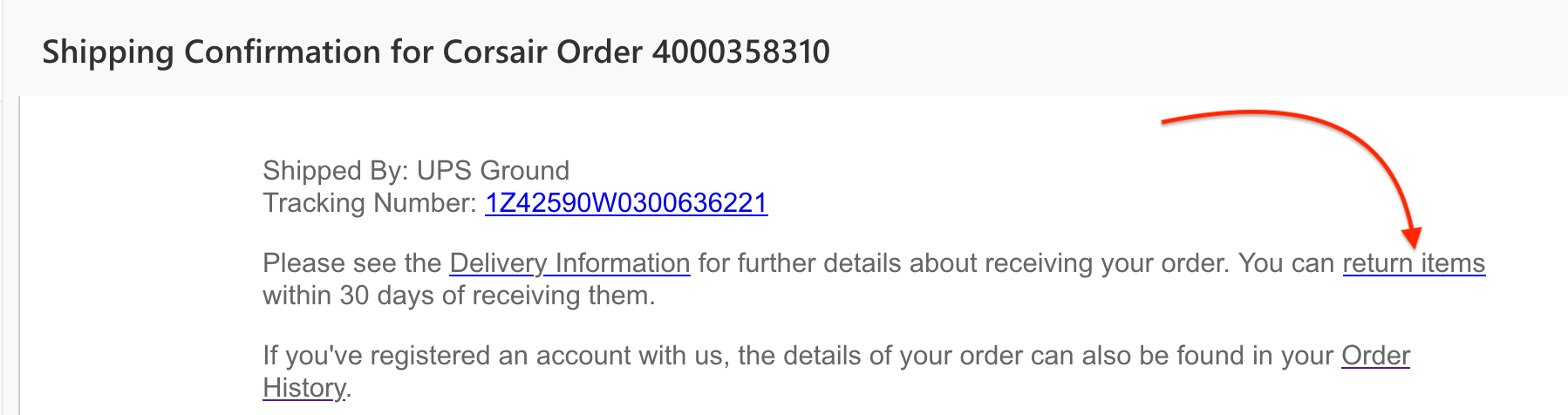Image resolution: width=1568 pixels, height=415 pixels.
Task: Open the UPS tracking number 1Z42590W0300636221 link
Action: (x=626, y=203)
